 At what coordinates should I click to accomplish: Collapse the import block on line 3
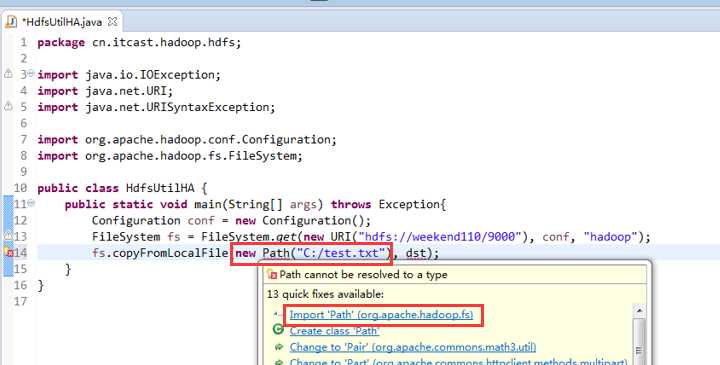[x=31, y=73]
